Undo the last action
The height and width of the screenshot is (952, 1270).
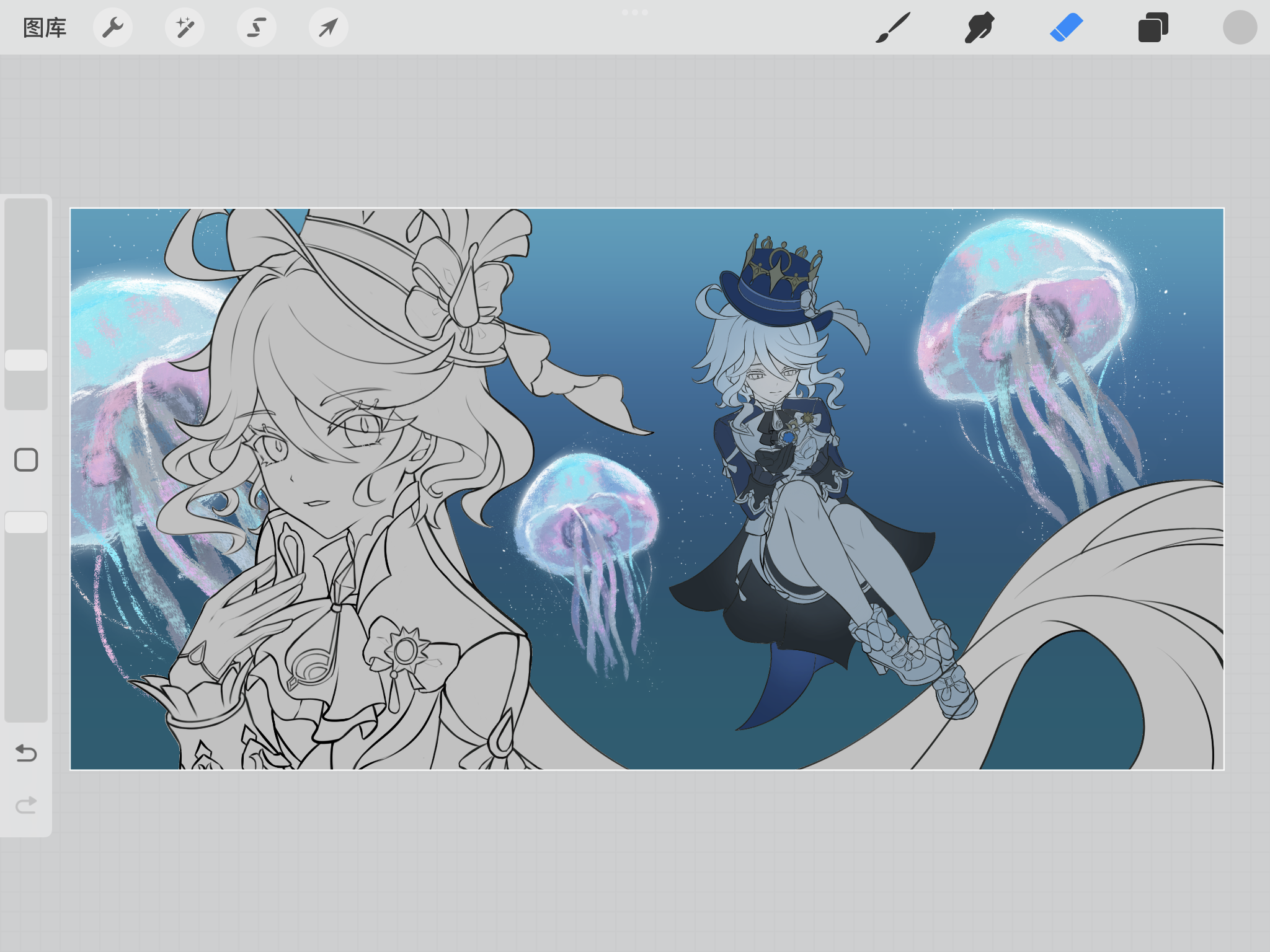point(26,753)
